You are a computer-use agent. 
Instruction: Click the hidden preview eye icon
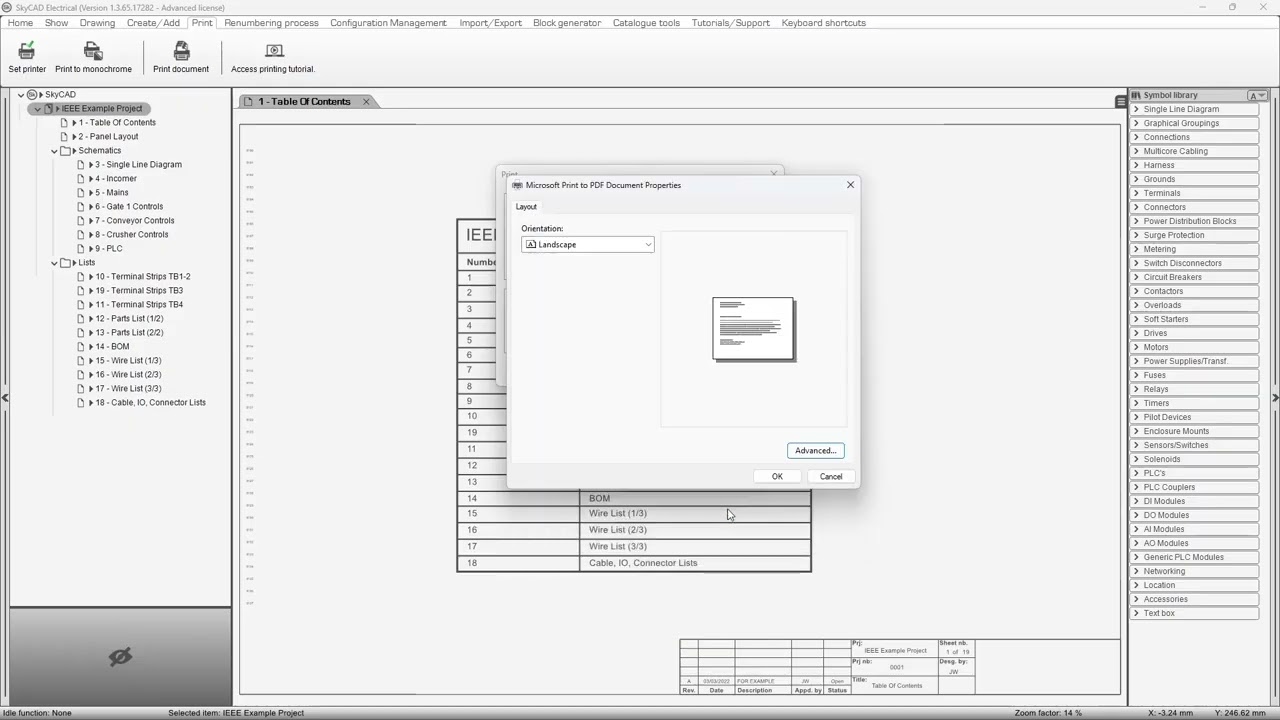[x=120, y=657]
